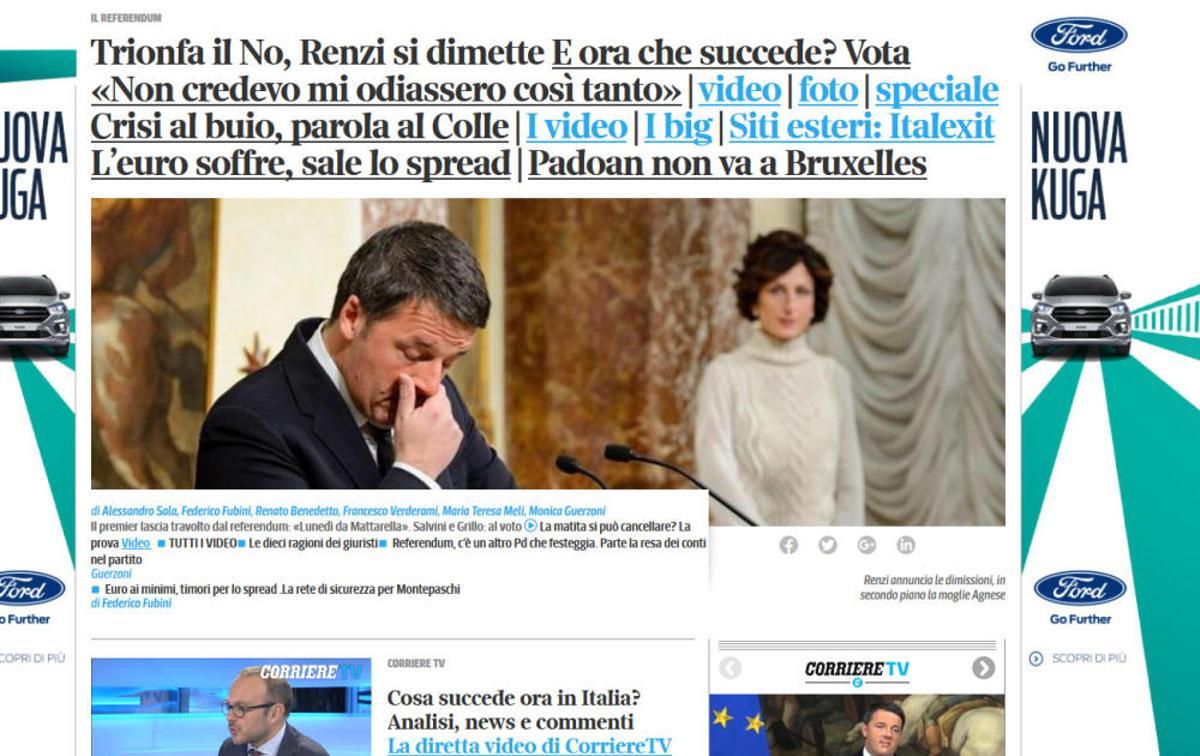Share the article on Facebook

coord(789,545)
